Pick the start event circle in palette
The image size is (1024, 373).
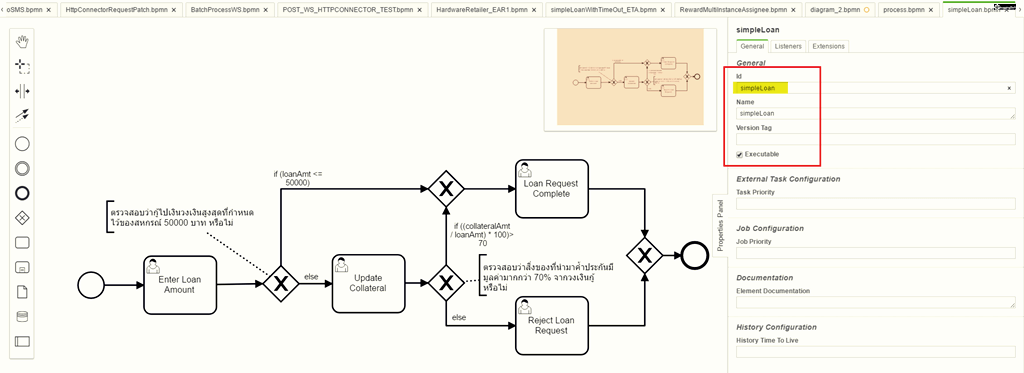point(22,144)
